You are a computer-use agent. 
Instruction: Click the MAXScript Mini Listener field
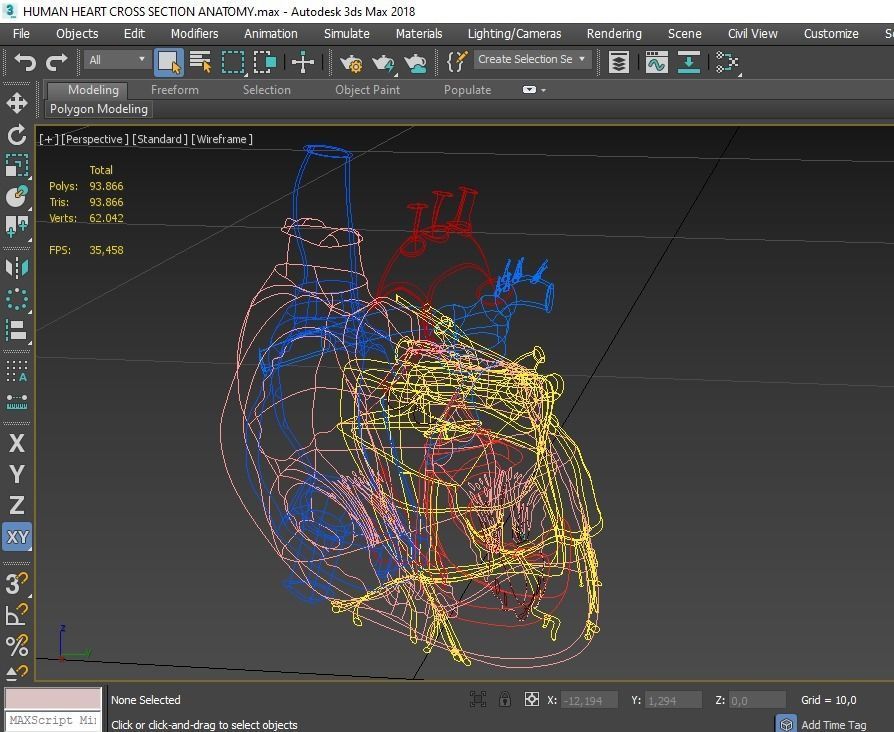(53, 721)
